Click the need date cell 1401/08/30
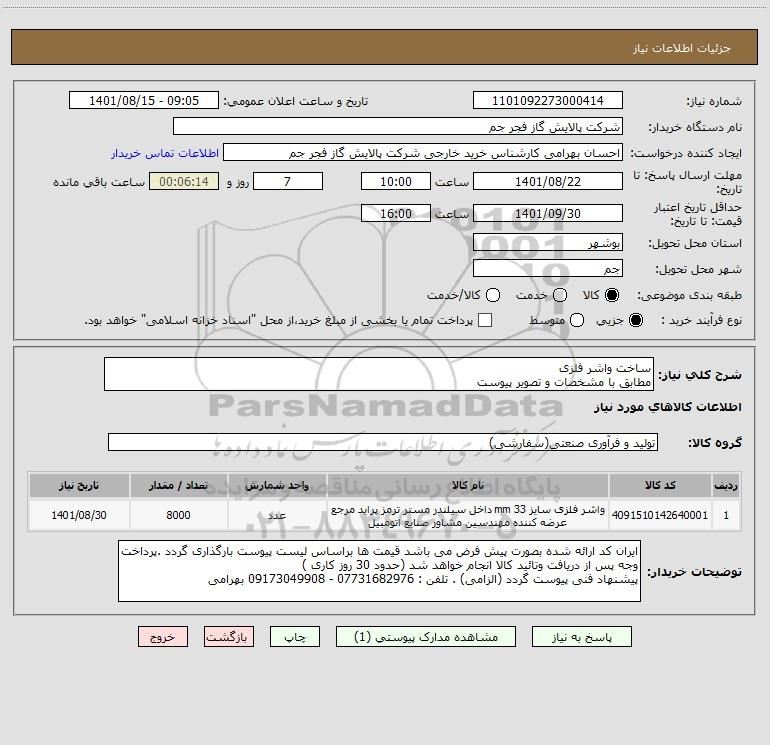Image resolution: width=770 pixels, height=745 pixels. 79,515
